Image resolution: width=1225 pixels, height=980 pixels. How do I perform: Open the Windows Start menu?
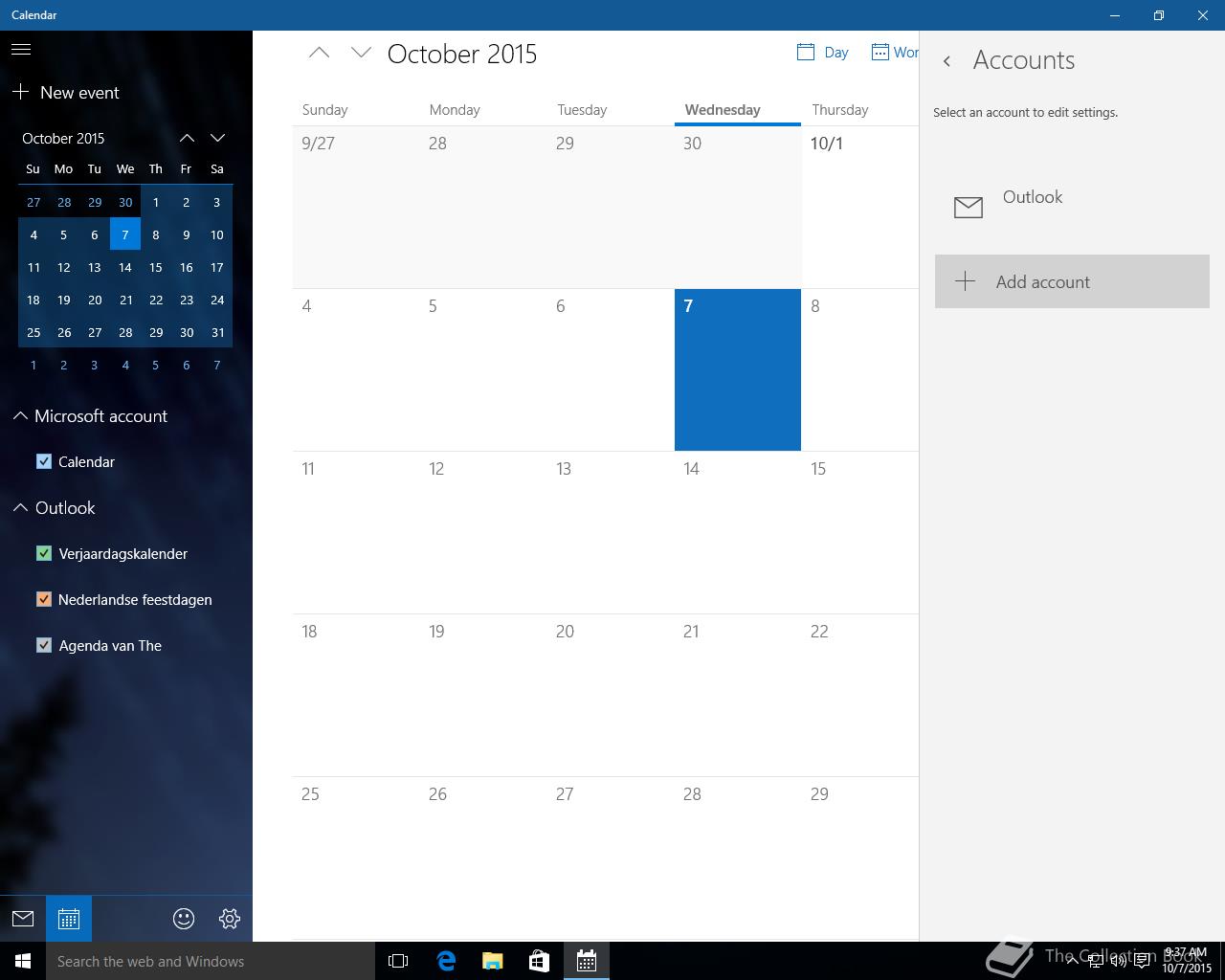(23, 961)
